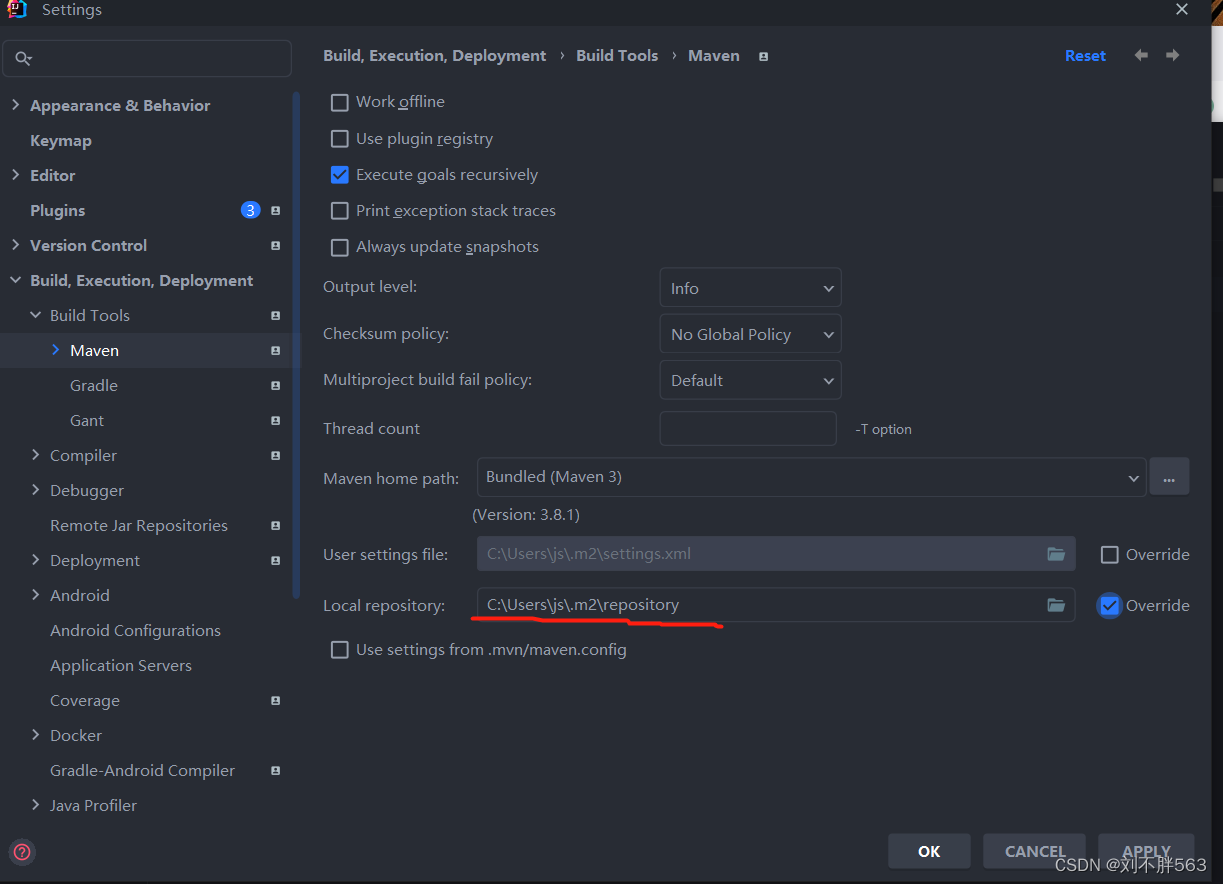Select Keymap in settings tree

tap(61, 140)
